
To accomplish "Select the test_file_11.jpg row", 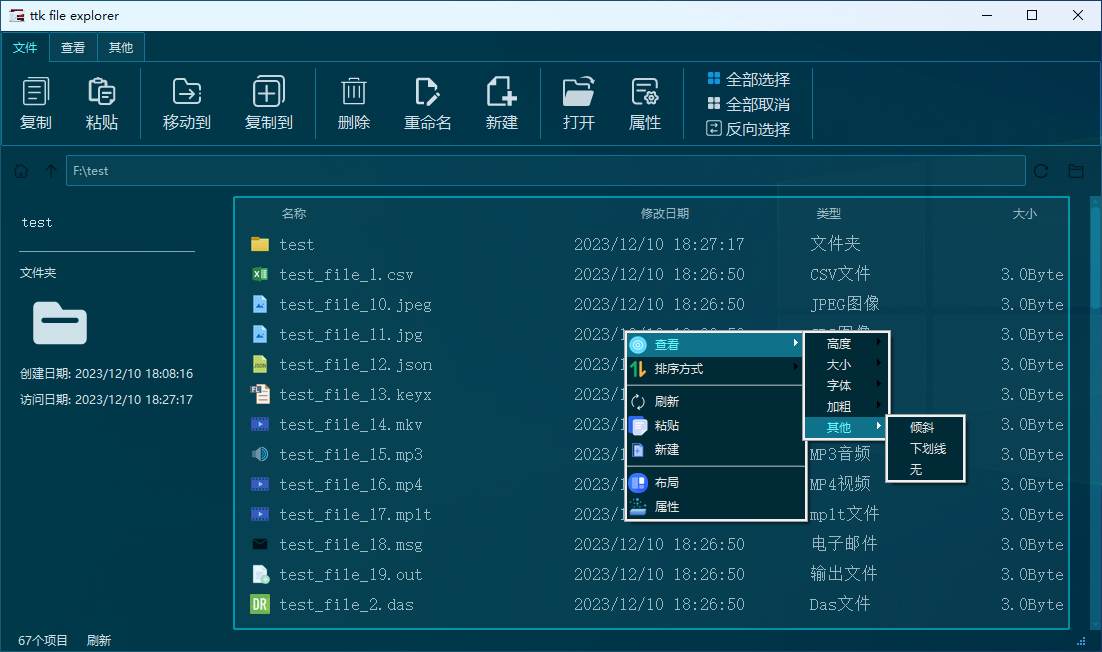I will 652,334.
